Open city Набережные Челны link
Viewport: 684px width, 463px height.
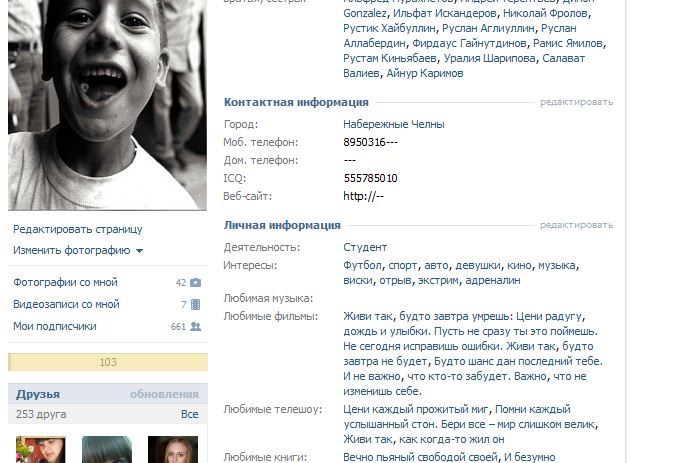(x=393, y=124)
